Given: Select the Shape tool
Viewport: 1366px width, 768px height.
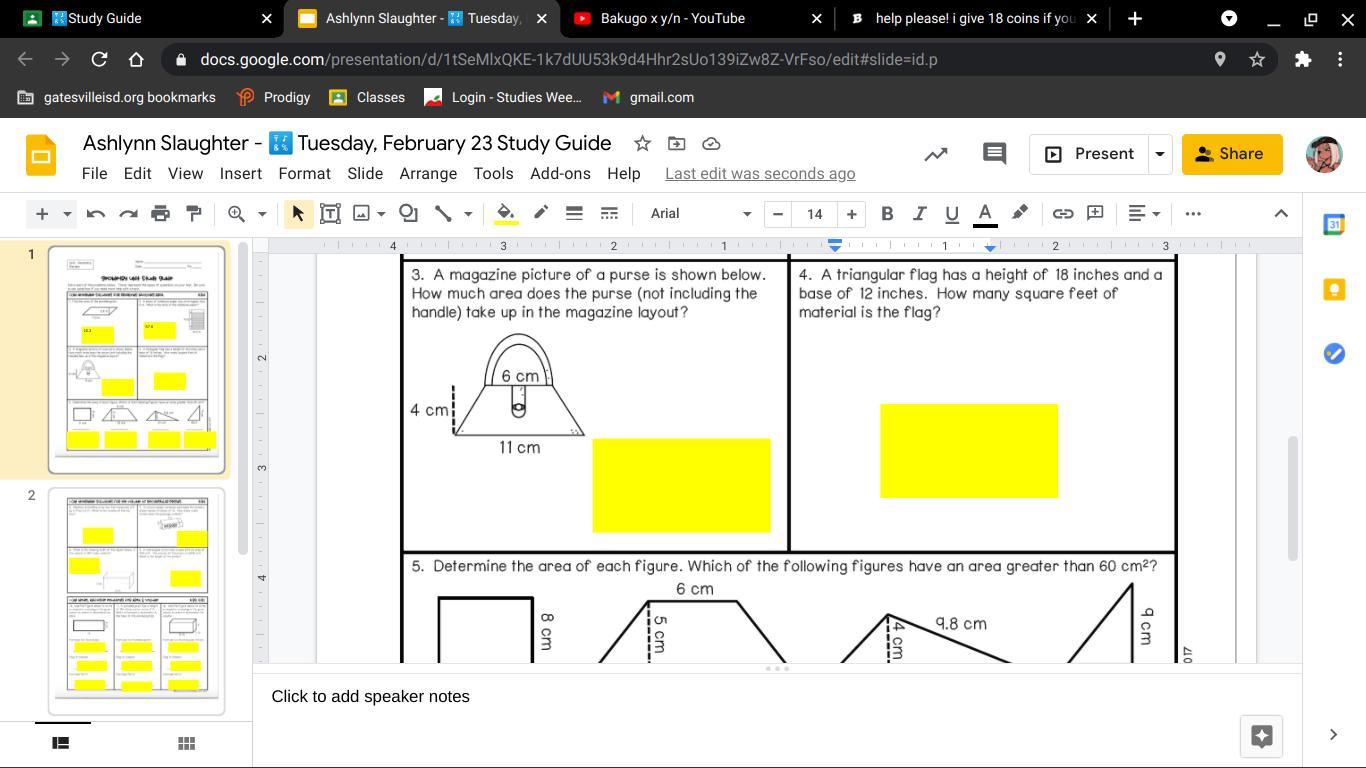Looking at the screenshot, I should [408, 213].
